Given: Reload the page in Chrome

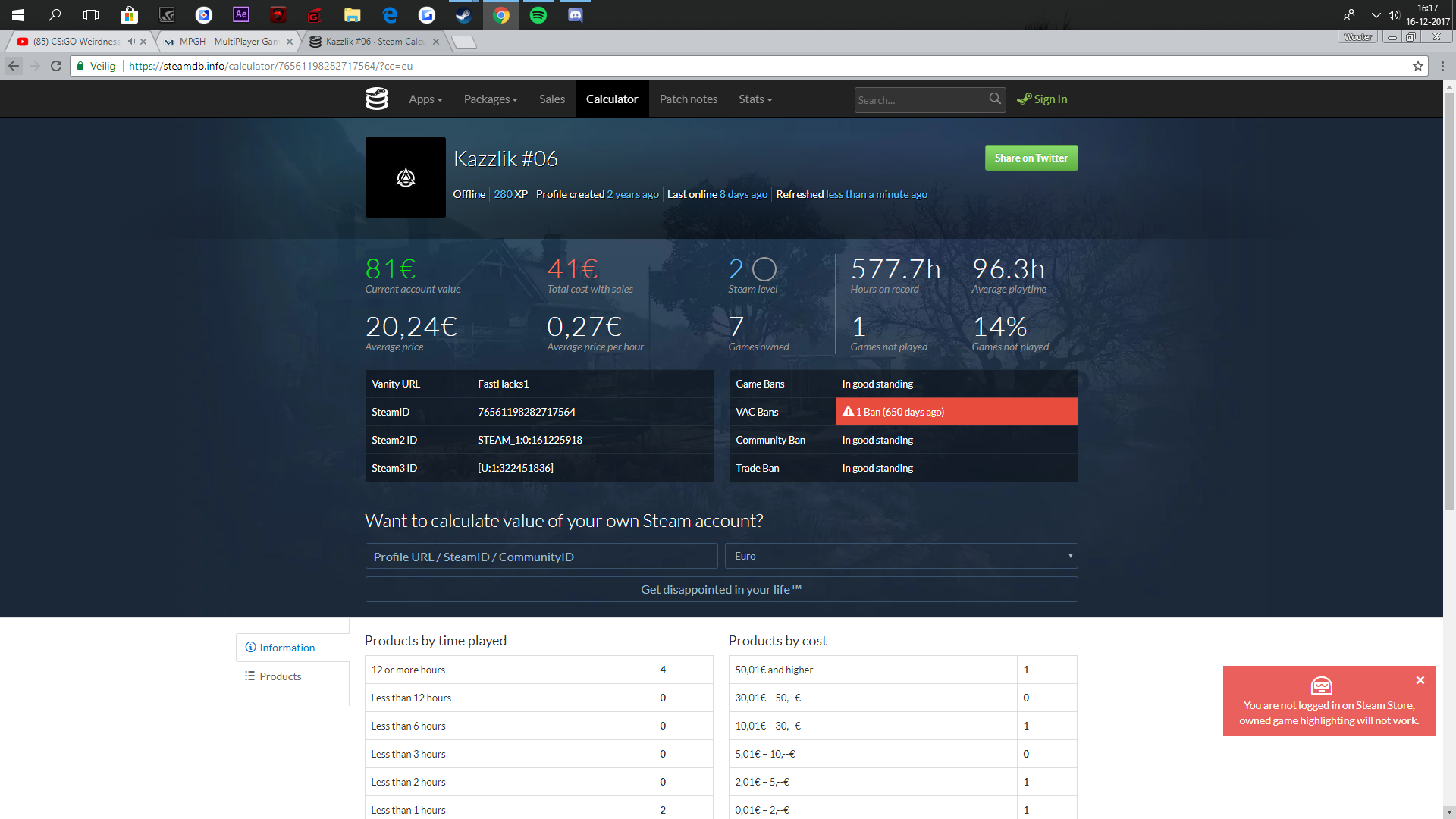Looking at the screenshot, I should [56, 66].
